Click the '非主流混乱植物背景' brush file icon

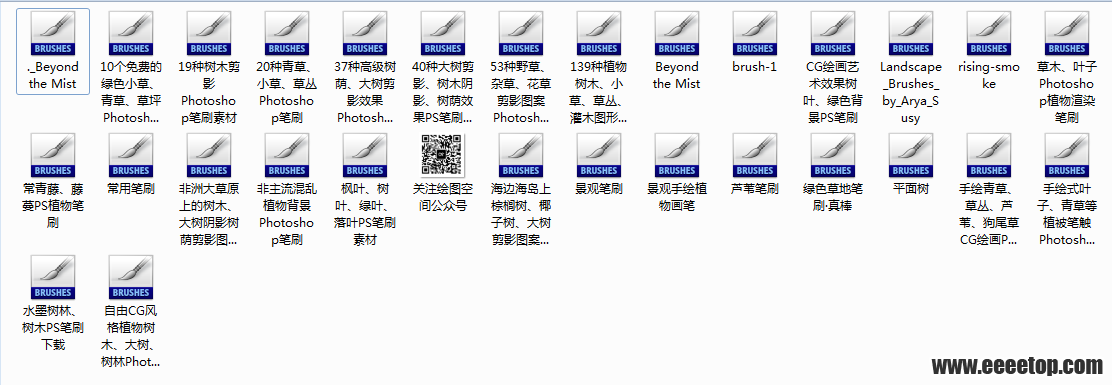click(287, 156)
